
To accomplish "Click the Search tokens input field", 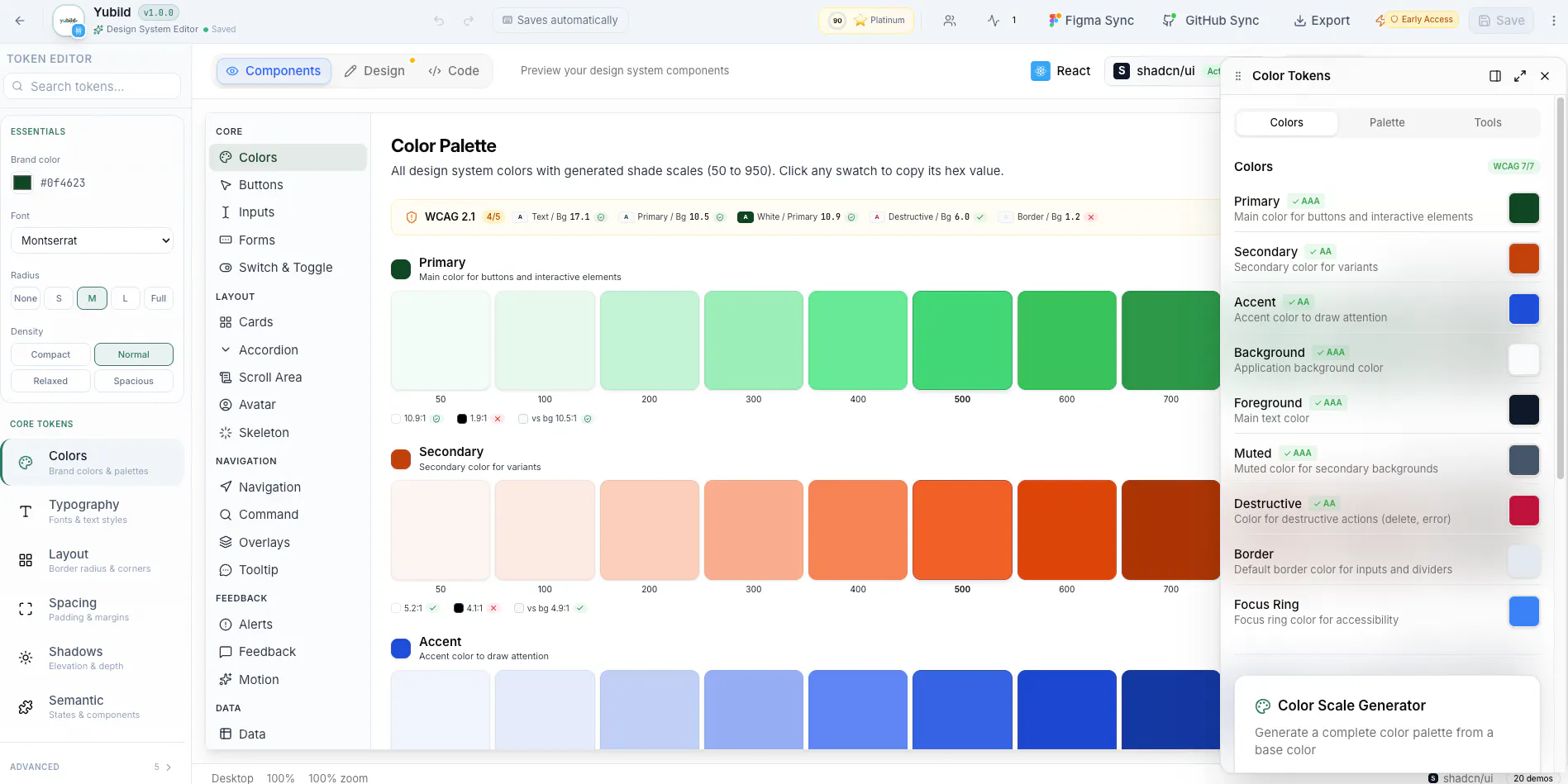I will 92,86.
